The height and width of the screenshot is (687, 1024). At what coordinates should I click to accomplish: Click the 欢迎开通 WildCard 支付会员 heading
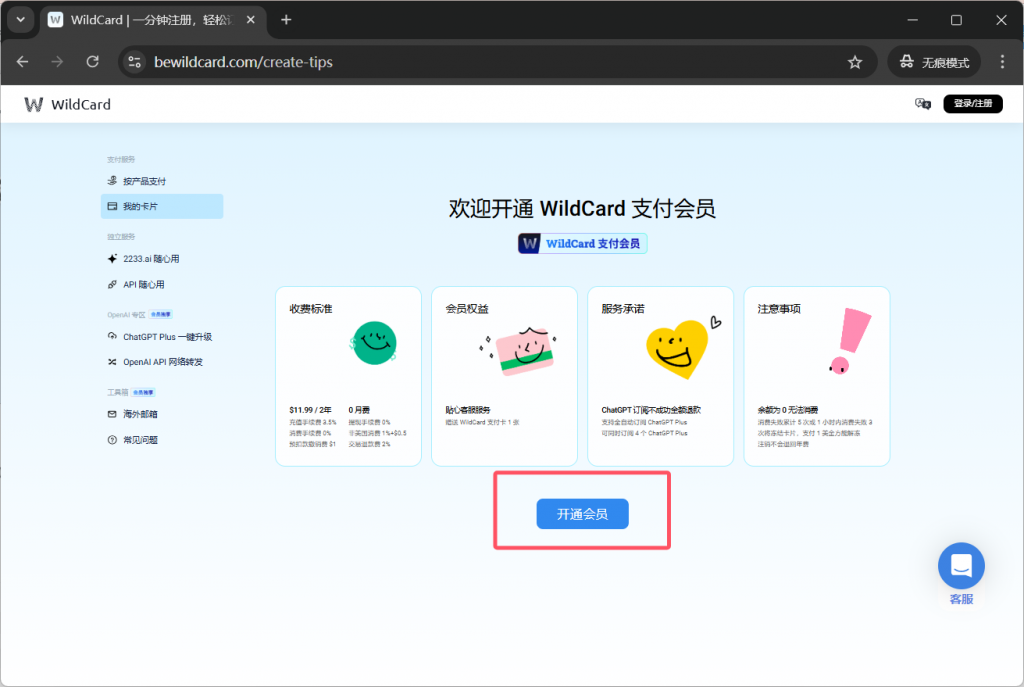582,208
